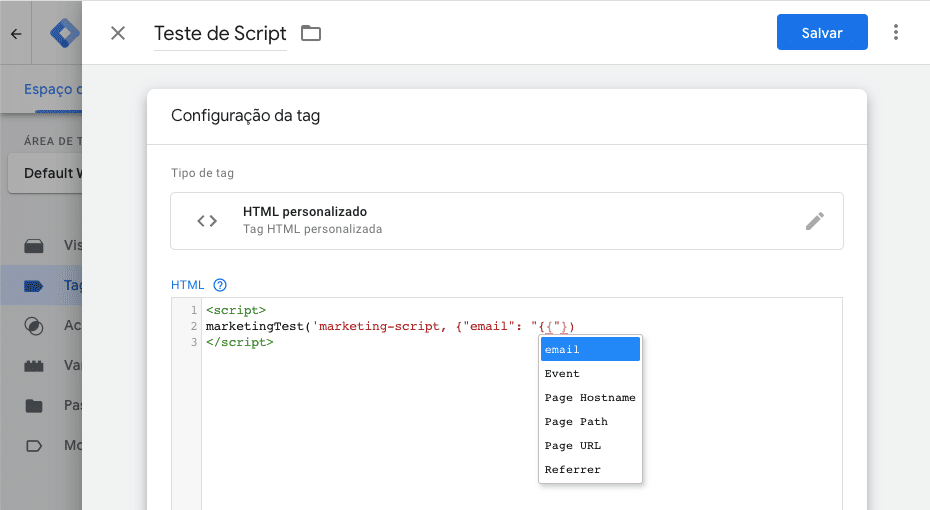Click the code brackets HTML tag icon

click(207, 221)
